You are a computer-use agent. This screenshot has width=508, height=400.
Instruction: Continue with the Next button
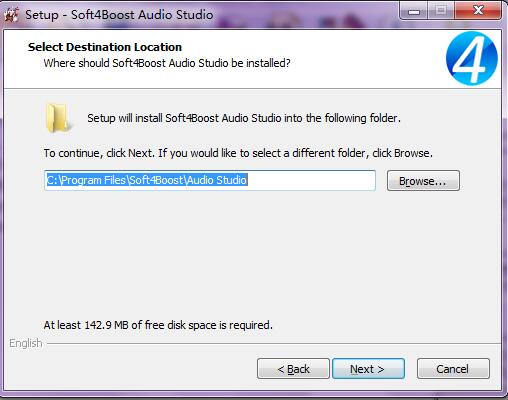[368, 369]
